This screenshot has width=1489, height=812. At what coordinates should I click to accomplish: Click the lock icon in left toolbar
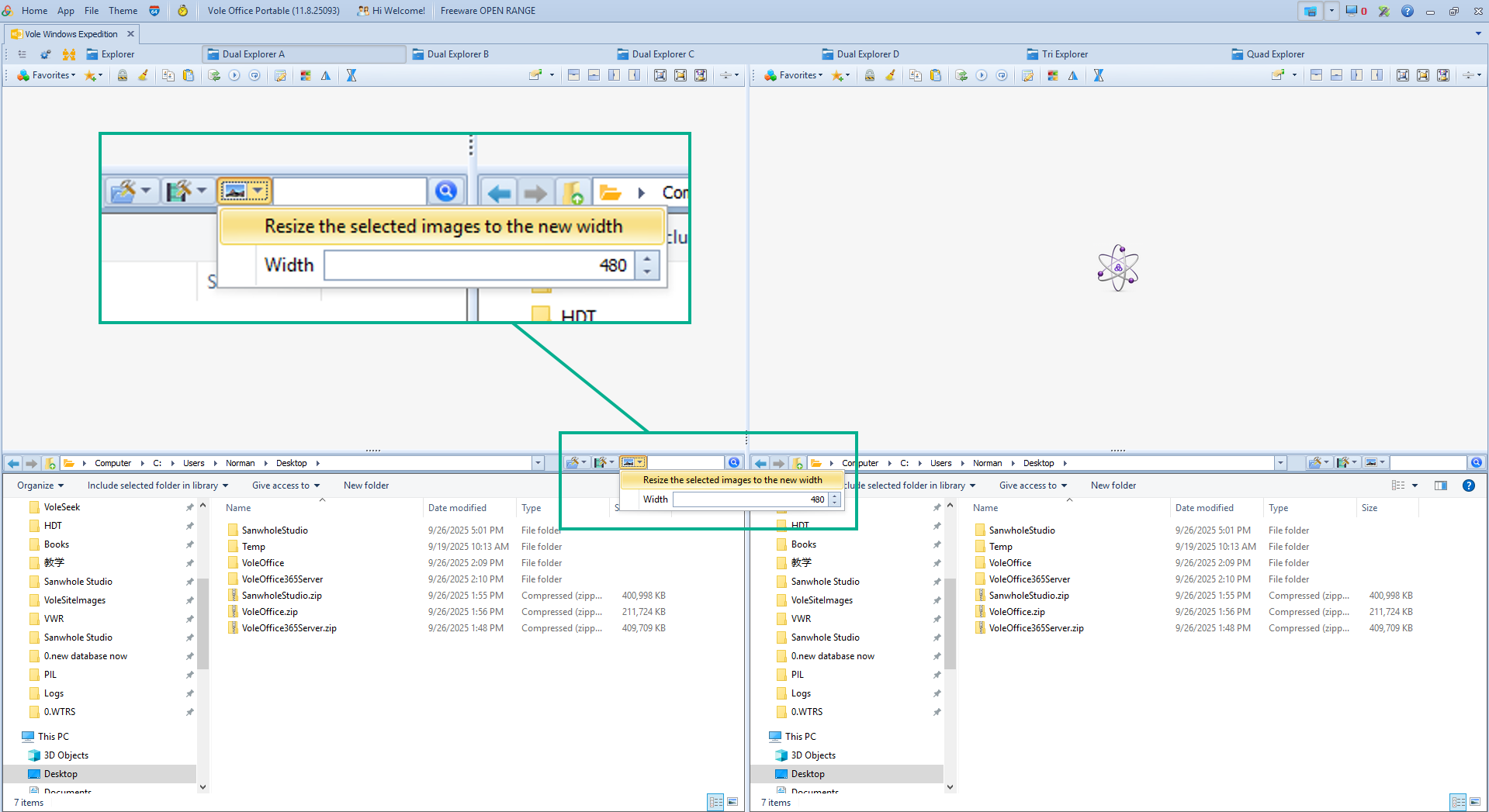tap(123, 75)
